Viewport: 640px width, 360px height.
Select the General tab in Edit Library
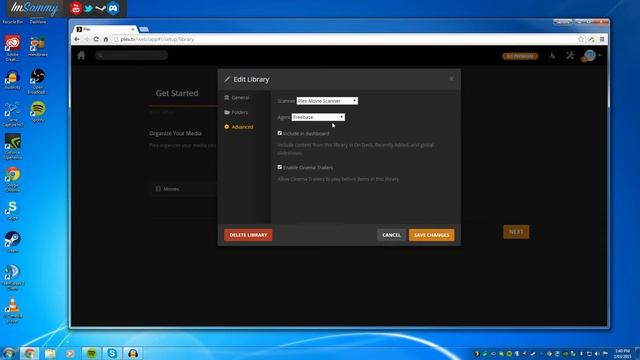[237, 98]
